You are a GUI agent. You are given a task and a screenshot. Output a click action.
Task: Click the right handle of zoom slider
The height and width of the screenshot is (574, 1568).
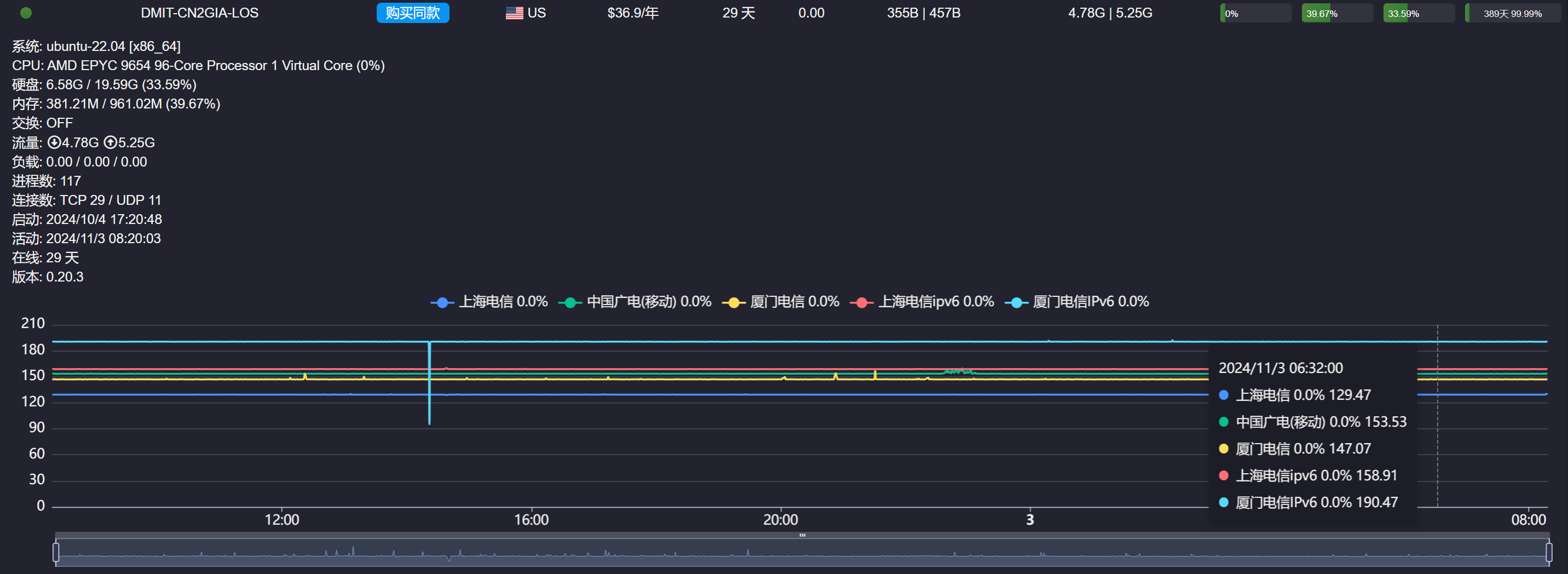point(1548,552)
